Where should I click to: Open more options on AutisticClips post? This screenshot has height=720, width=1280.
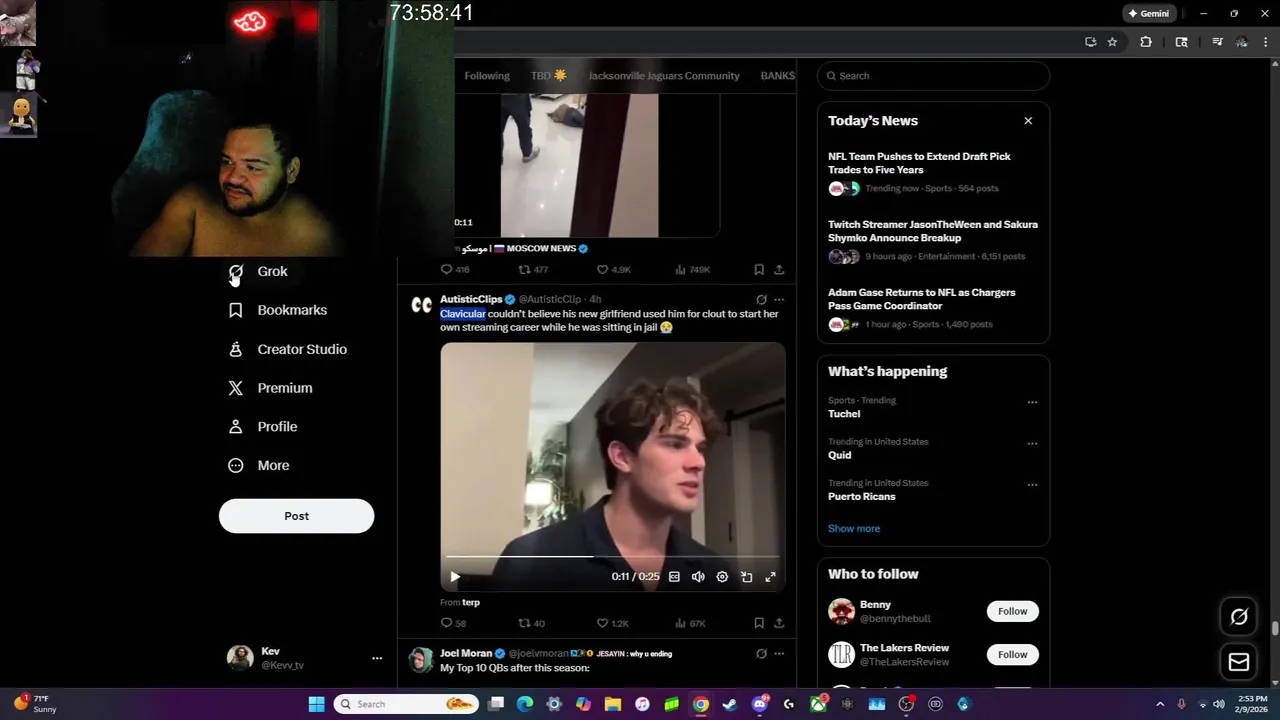[x=779, y=299]
